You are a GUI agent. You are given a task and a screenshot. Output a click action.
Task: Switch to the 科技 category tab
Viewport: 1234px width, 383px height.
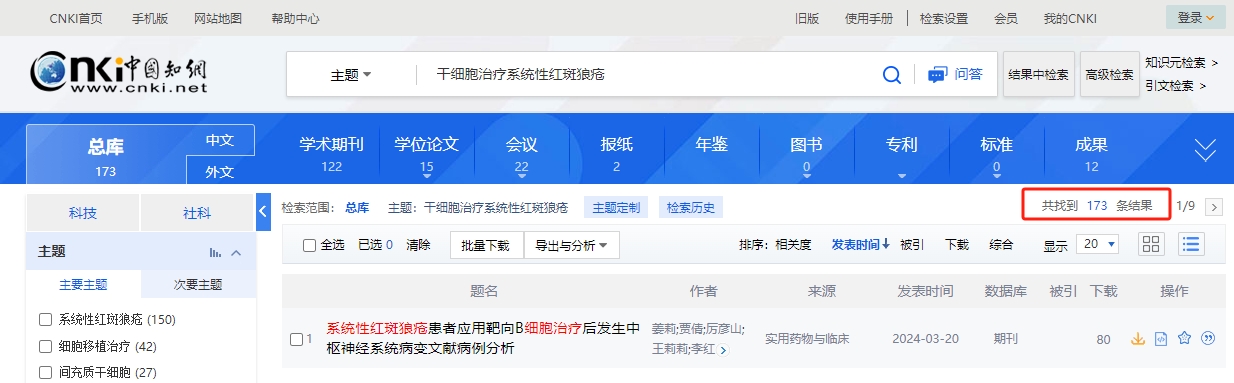[x=83, y=213]
